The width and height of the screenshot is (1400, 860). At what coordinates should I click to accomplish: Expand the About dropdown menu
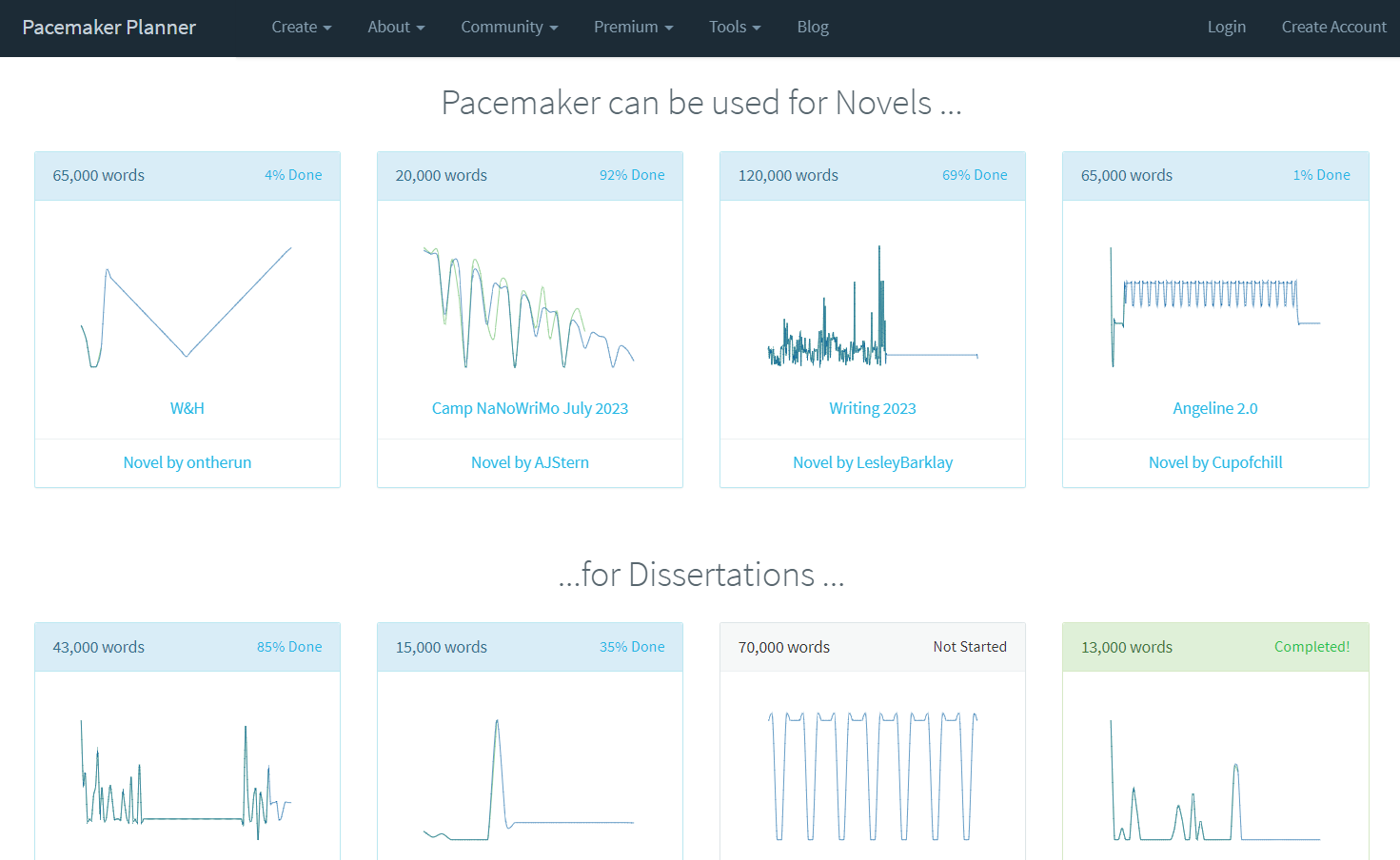(396, 28)
